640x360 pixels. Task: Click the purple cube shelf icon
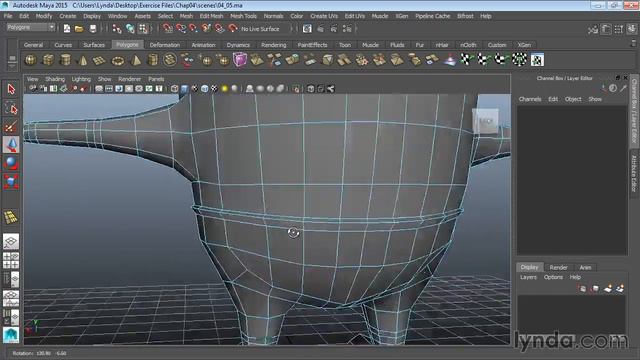pos(240,60)
